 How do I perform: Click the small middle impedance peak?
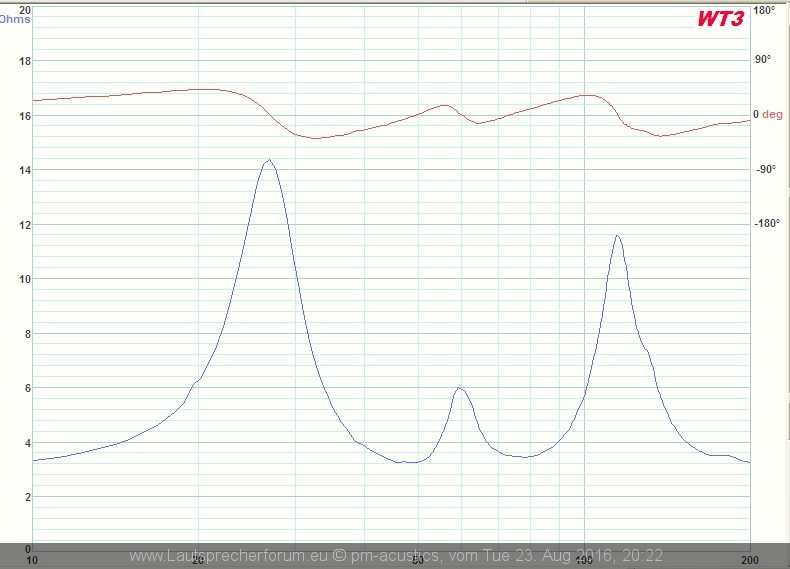point(458,388)
